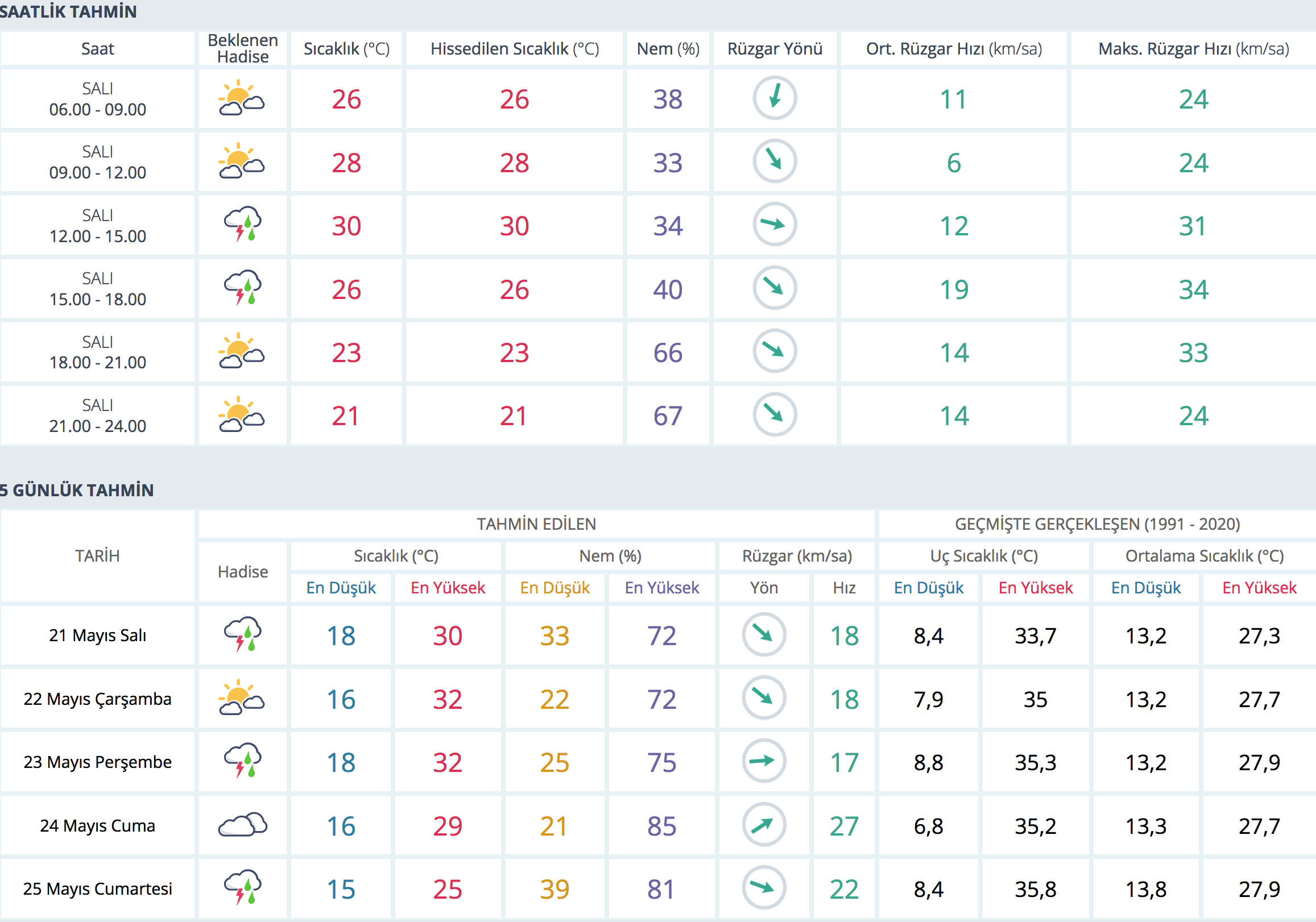Click GEÇMİŞTE GERÇEKLEŞEN (1991 - 2020) header
This screenshot has height=922, width=1316.
(x=1097, y=524)
